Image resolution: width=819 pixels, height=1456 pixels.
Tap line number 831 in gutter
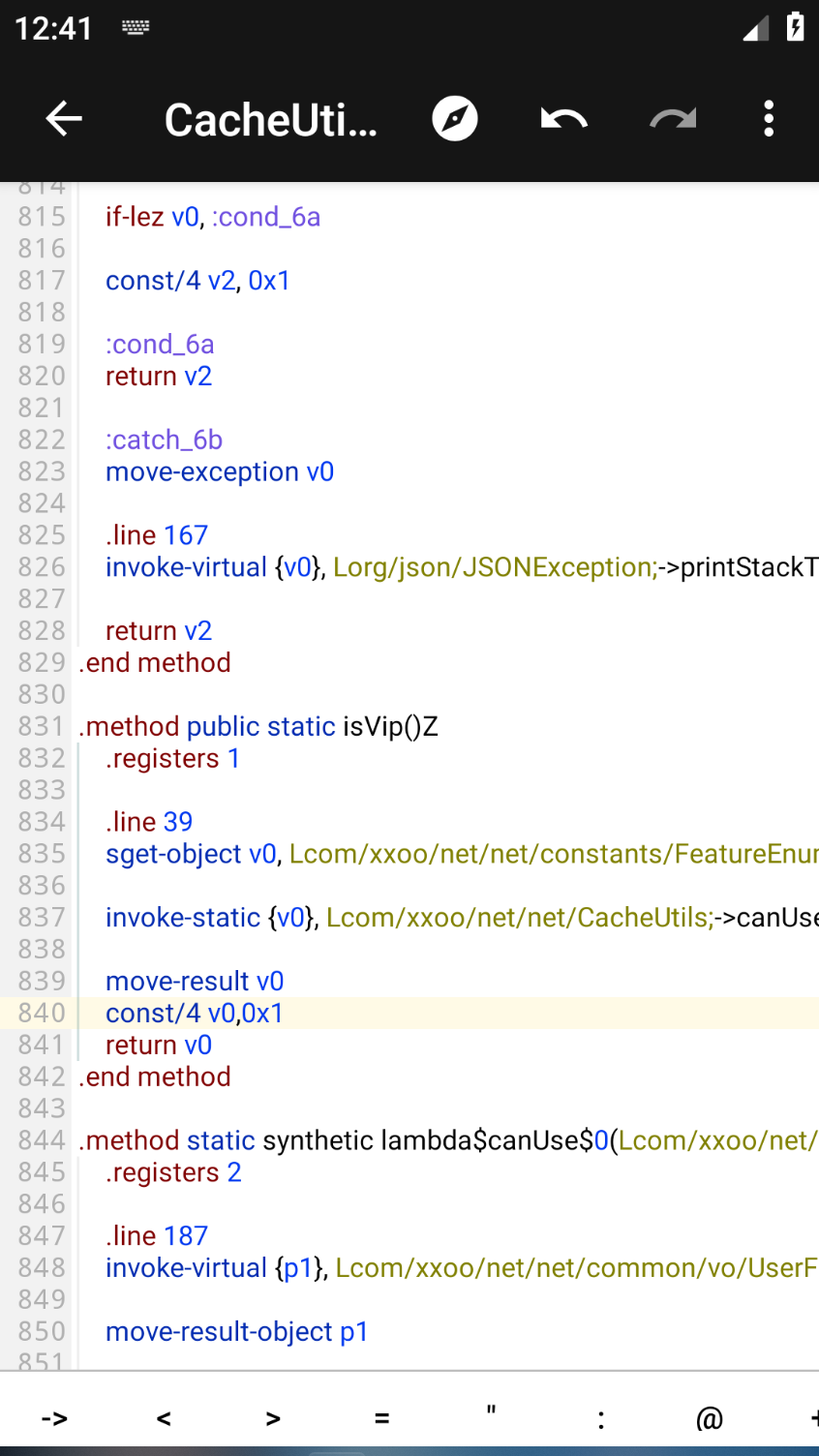[42, 726]
